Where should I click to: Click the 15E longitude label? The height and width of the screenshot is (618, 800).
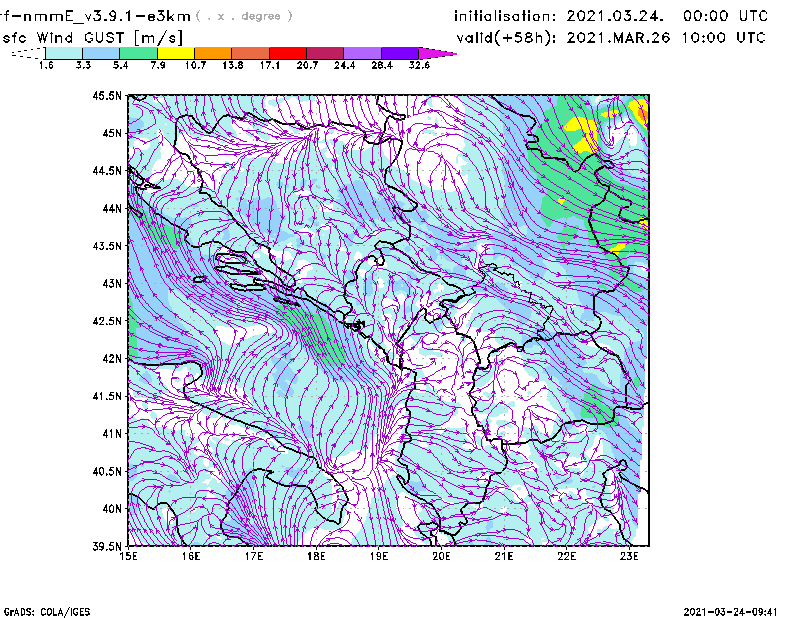pos(128,556)
